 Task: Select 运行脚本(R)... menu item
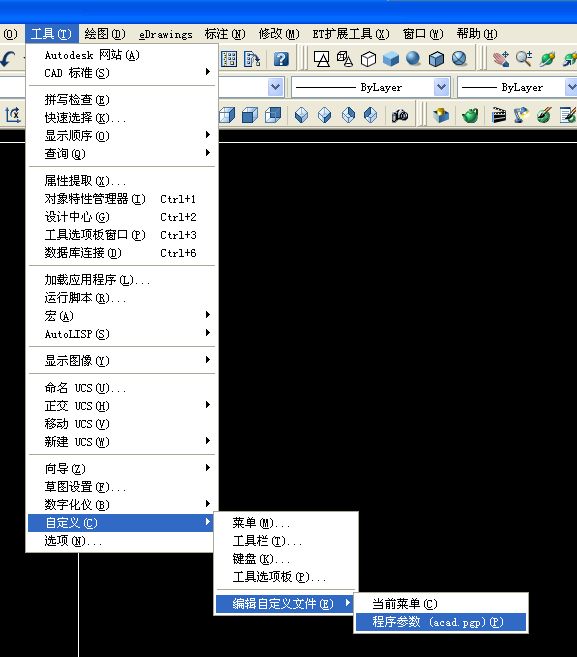(122, 297)
